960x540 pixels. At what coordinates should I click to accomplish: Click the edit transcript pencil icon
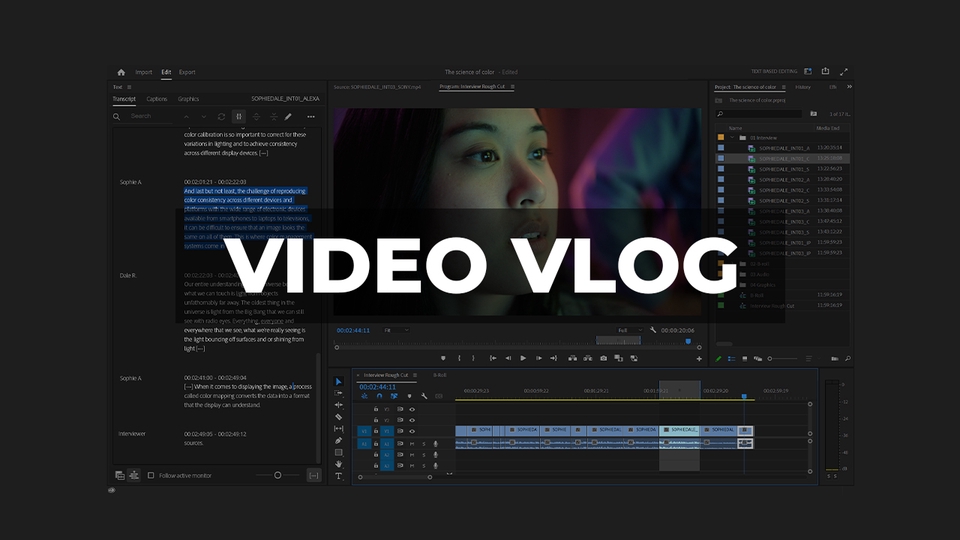288,116
